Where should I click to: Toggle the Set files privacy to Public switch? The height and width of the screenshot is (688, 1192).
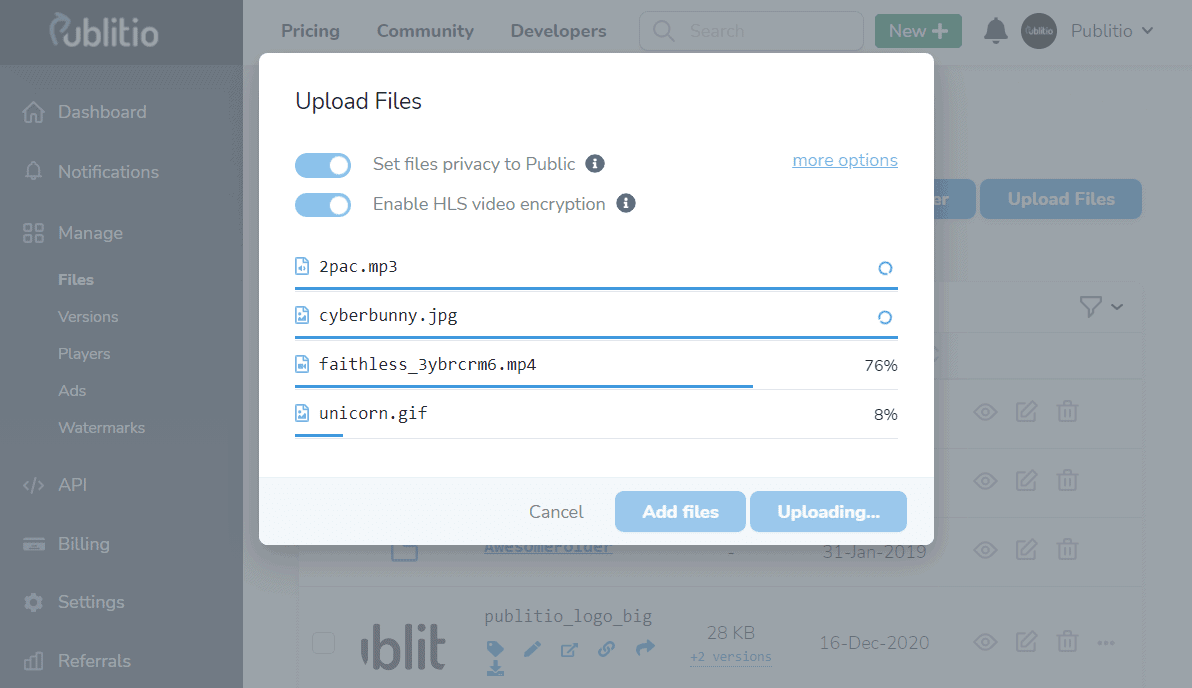pos(323,165)
